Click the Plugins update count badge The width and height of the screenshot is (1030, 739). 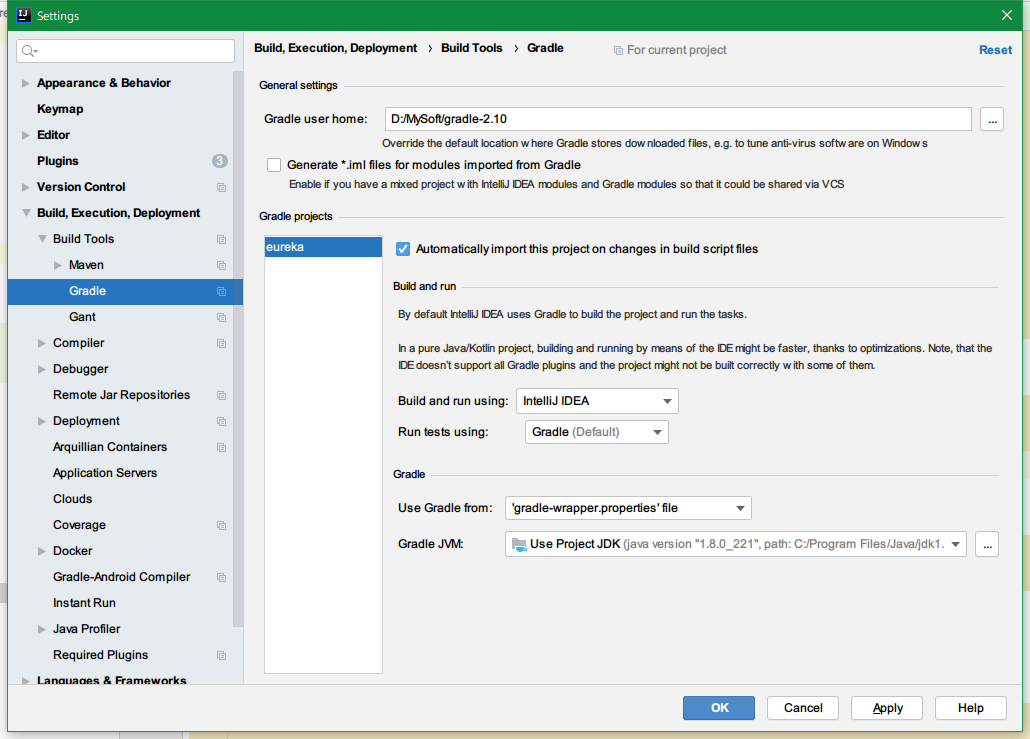[x=219, y=161]
